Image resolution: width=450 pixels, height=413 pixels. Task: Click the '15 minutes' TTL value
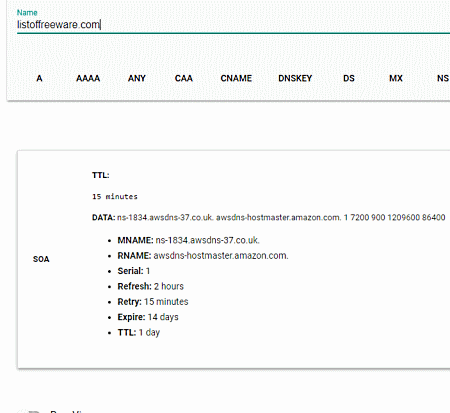[x=115, y=196]
